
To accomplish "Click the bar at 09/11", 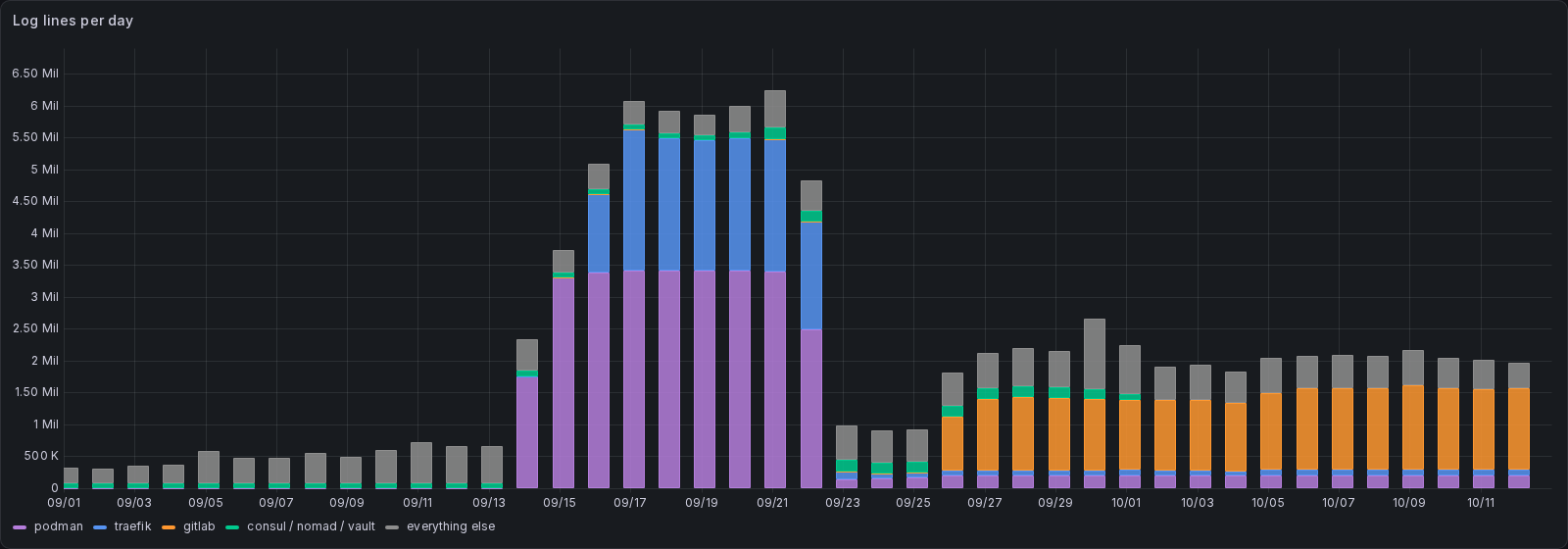I will click(421, 465).
